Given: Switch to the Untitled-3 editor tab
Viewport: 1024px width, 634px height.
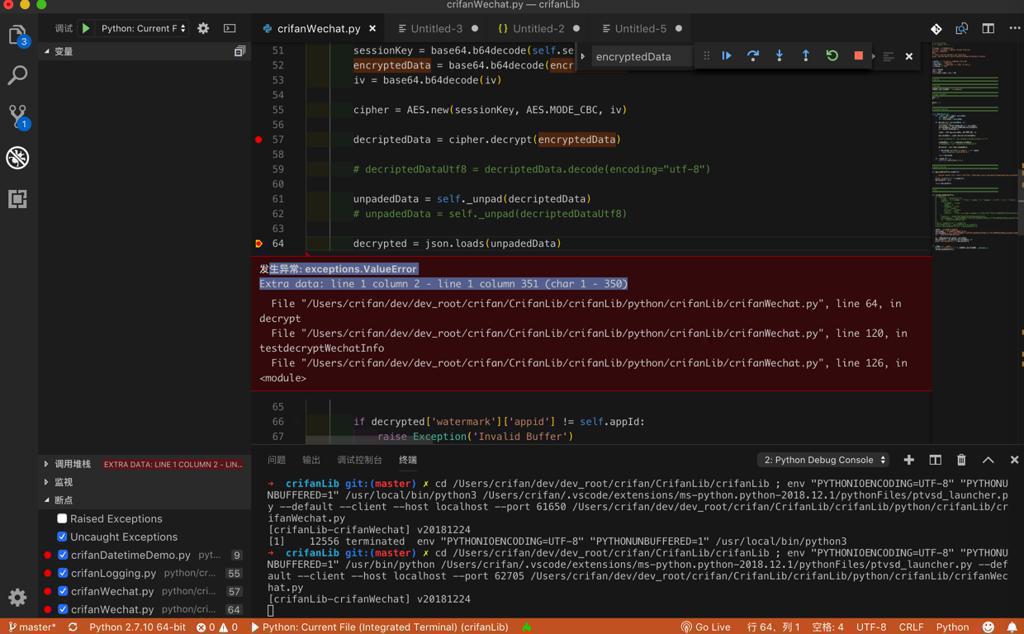Looking at the screenshot, I should (x=436, y=29).
